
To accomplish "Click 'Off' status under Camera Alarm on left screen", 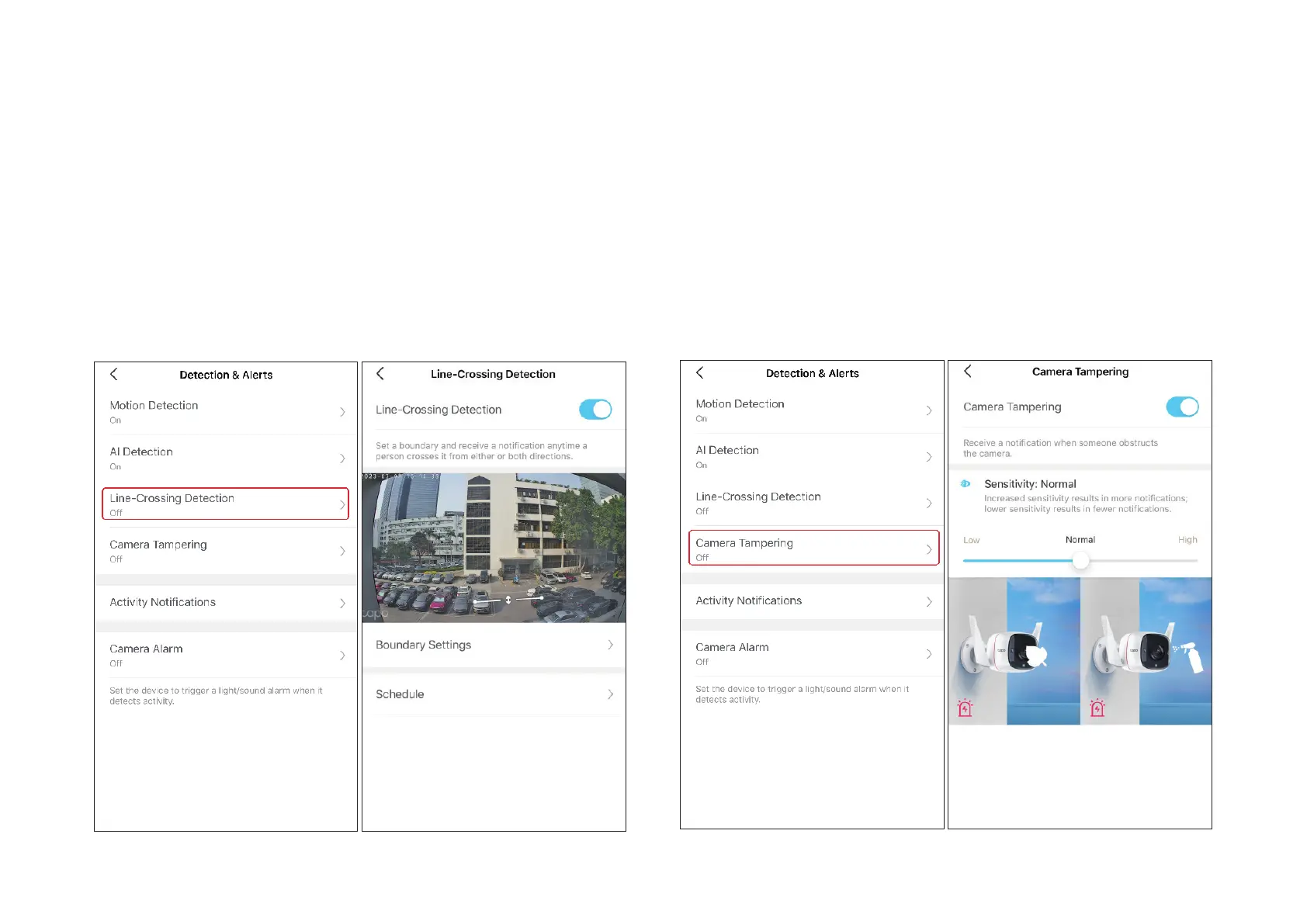I will click(116, 663).
